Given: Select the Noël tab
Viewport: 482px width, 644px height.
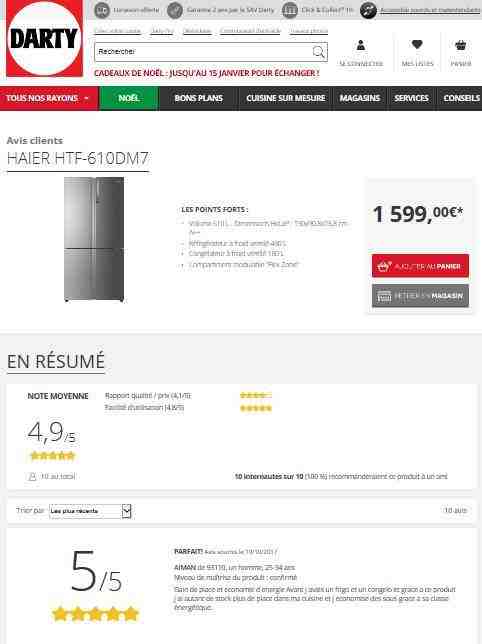Looking at the screenshot, I should point(129,98).
